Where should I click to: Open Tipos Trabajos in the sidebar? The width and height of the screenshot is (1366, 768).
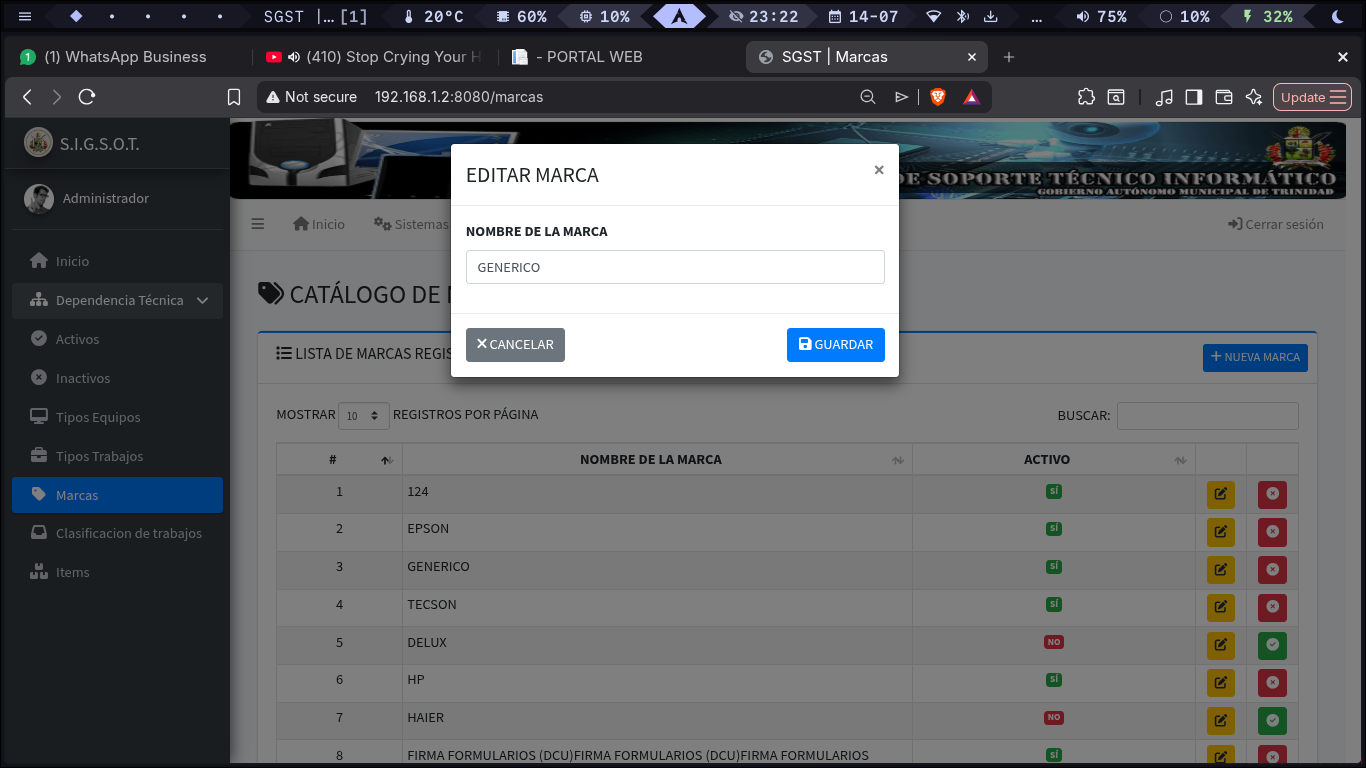[x=118, y=456]
